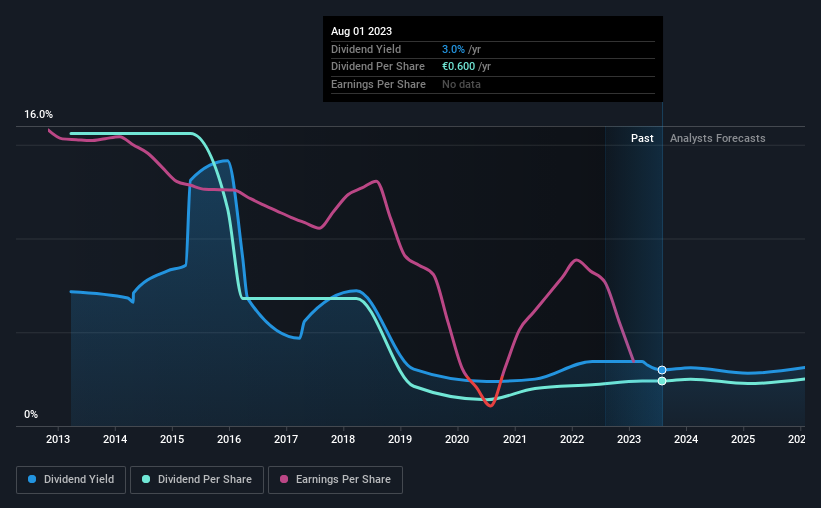The image size is (821, 508).
Task: Click the tooltip Earnings Per Share row label
Action: click(x=378, y=84)
